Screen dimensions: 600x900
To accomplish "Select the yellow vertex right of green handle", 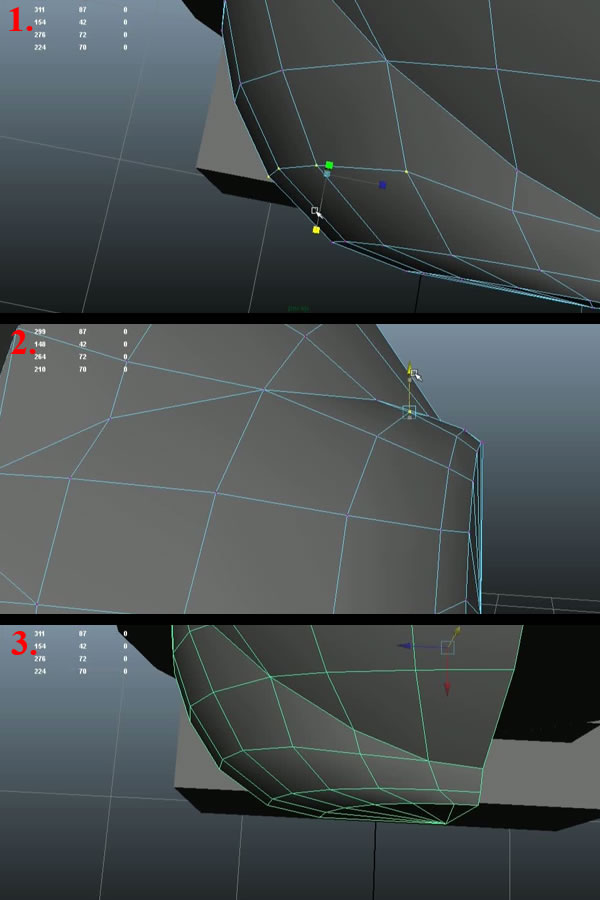I will pos(406,172).
